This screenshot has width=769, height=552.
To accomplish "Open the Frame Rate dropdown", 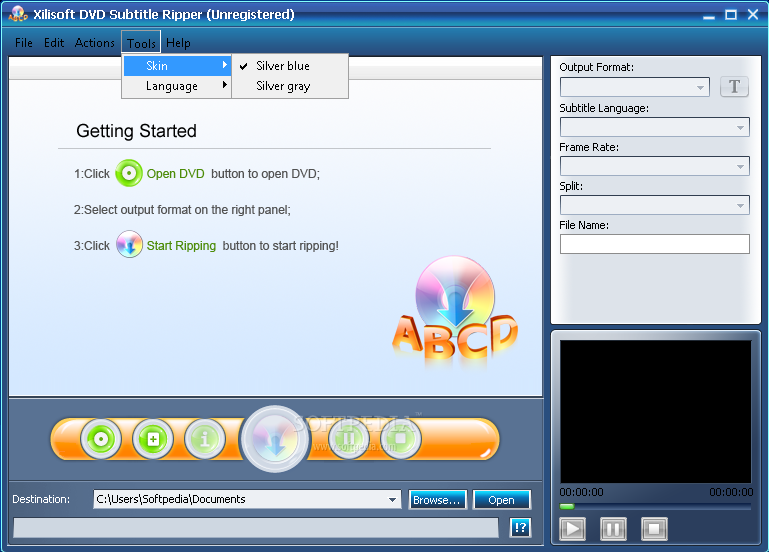I will [655, 166].
